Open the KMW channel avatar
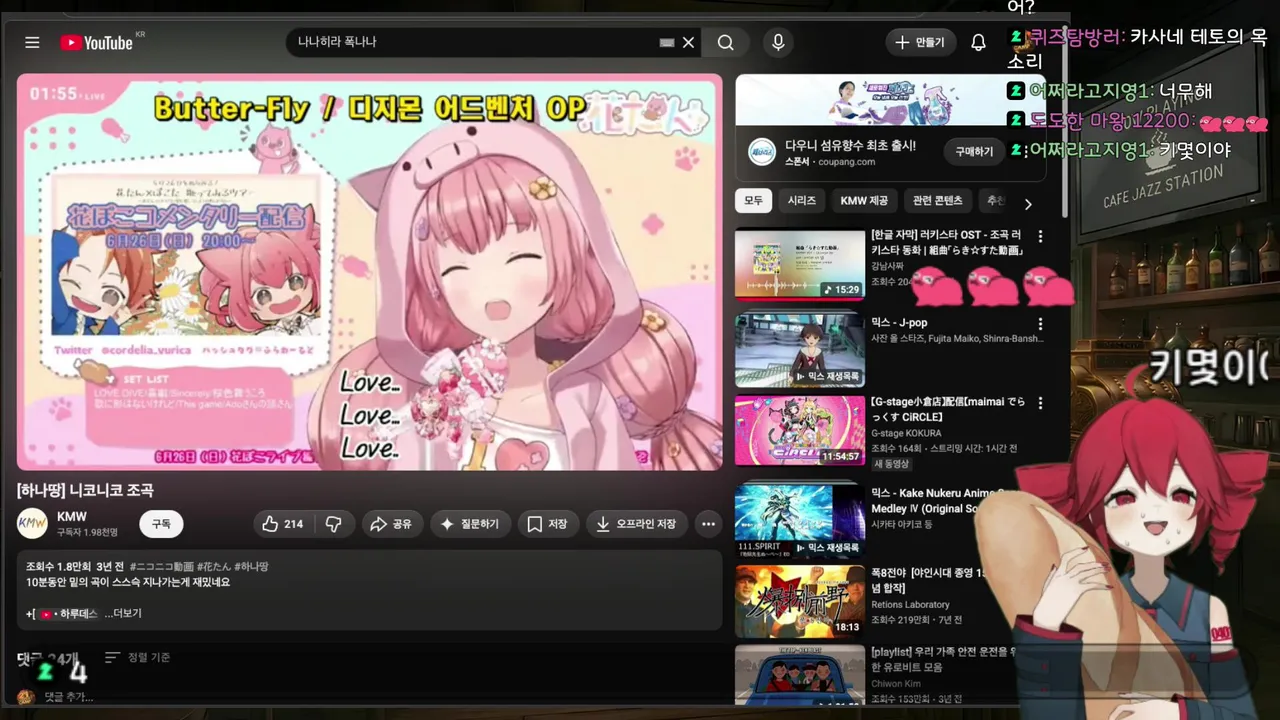 (x=32, y=524)
